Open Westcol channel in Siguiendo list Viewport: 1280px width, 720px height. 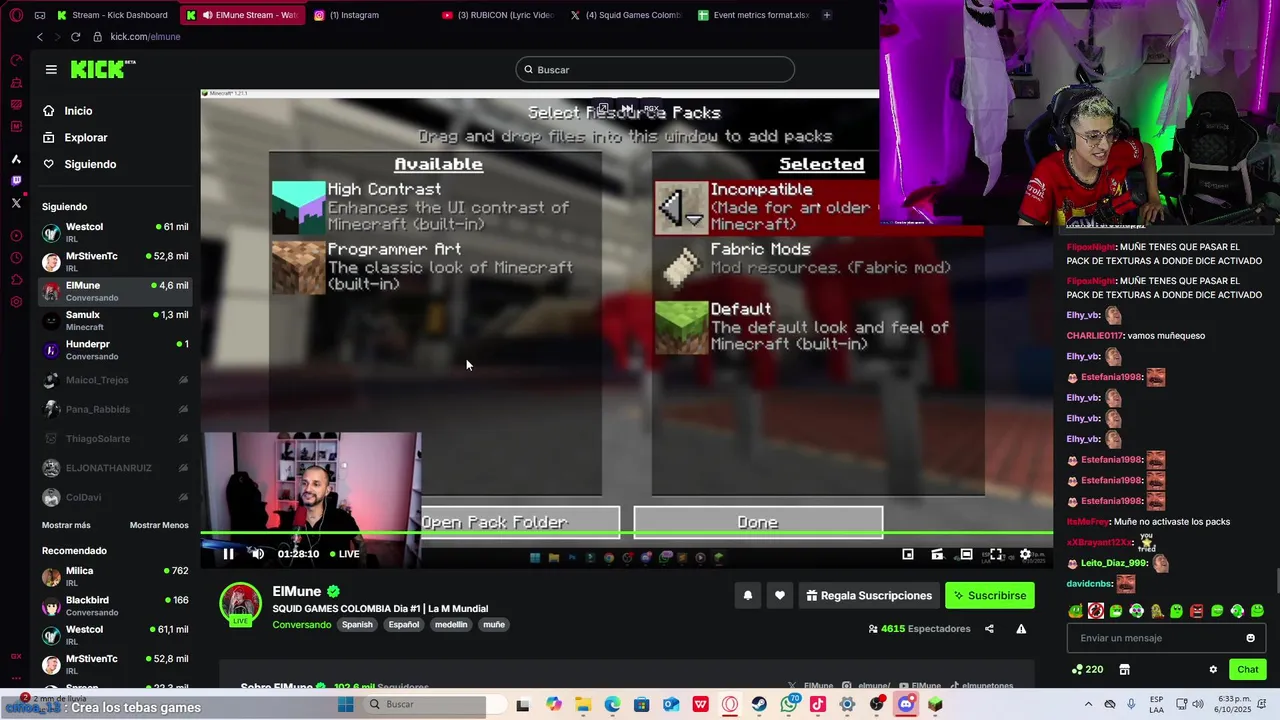[x=115, y=232]
